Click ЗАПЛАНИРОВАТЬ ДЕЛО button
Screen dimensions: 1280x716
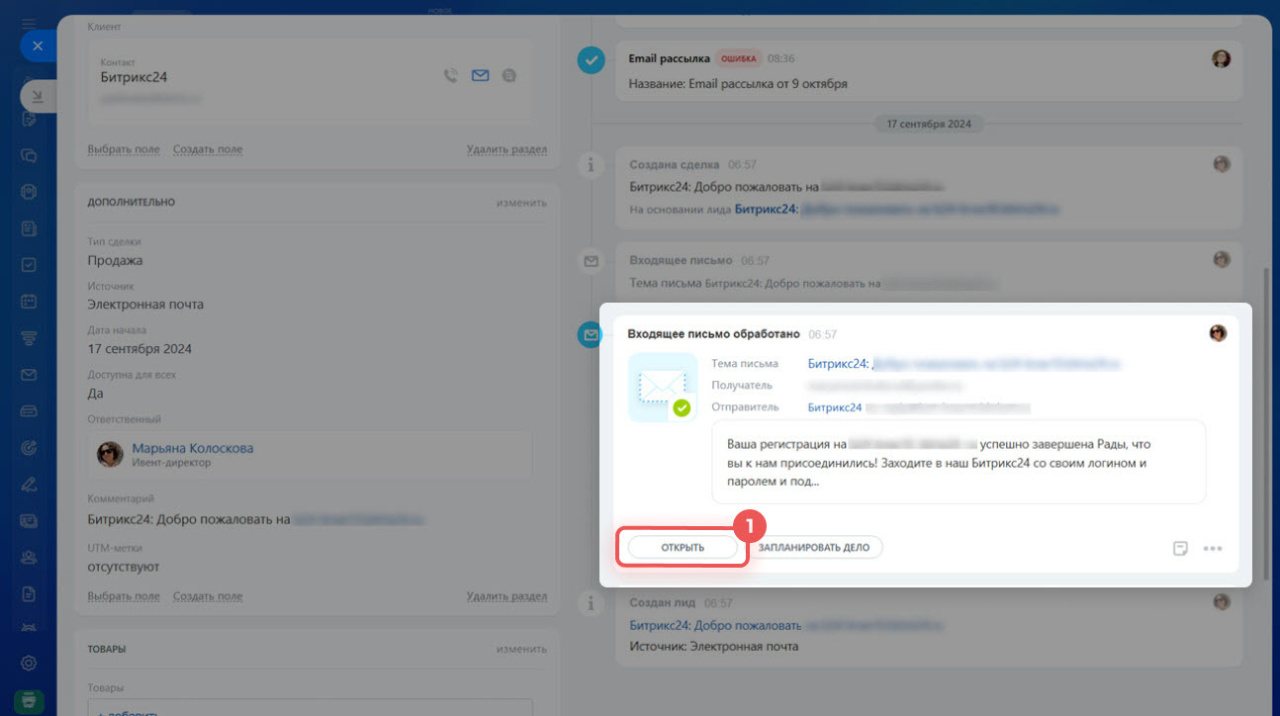(814, 548)
